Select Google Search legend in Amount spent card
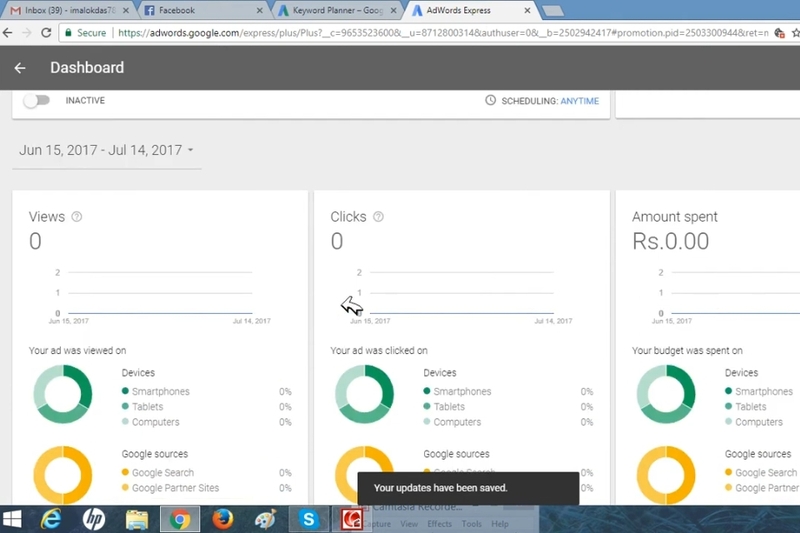The image size is (800, 533). coord(761,472)
